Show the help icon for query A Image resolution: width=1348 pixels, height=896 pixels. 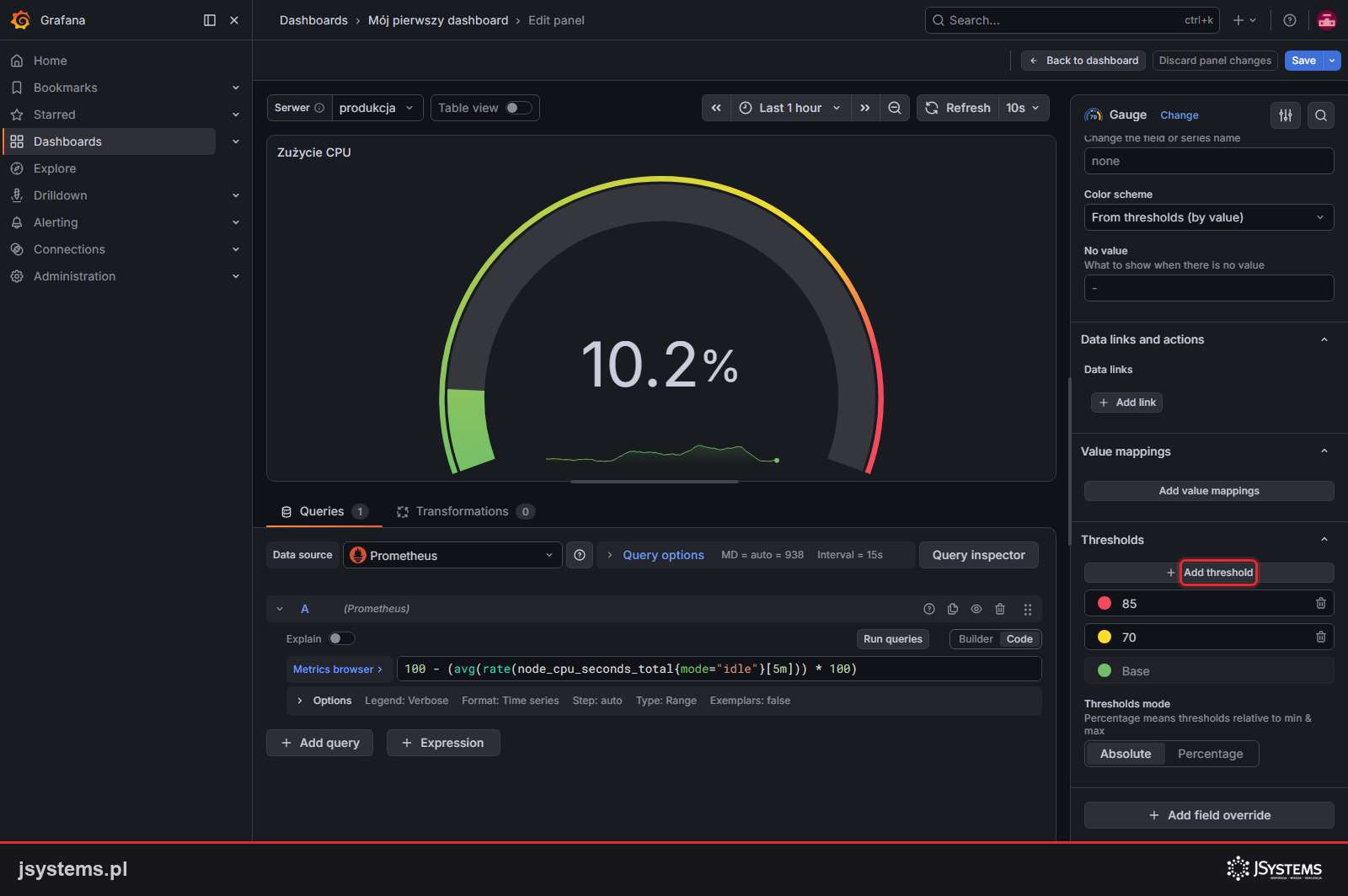(929, 609)
